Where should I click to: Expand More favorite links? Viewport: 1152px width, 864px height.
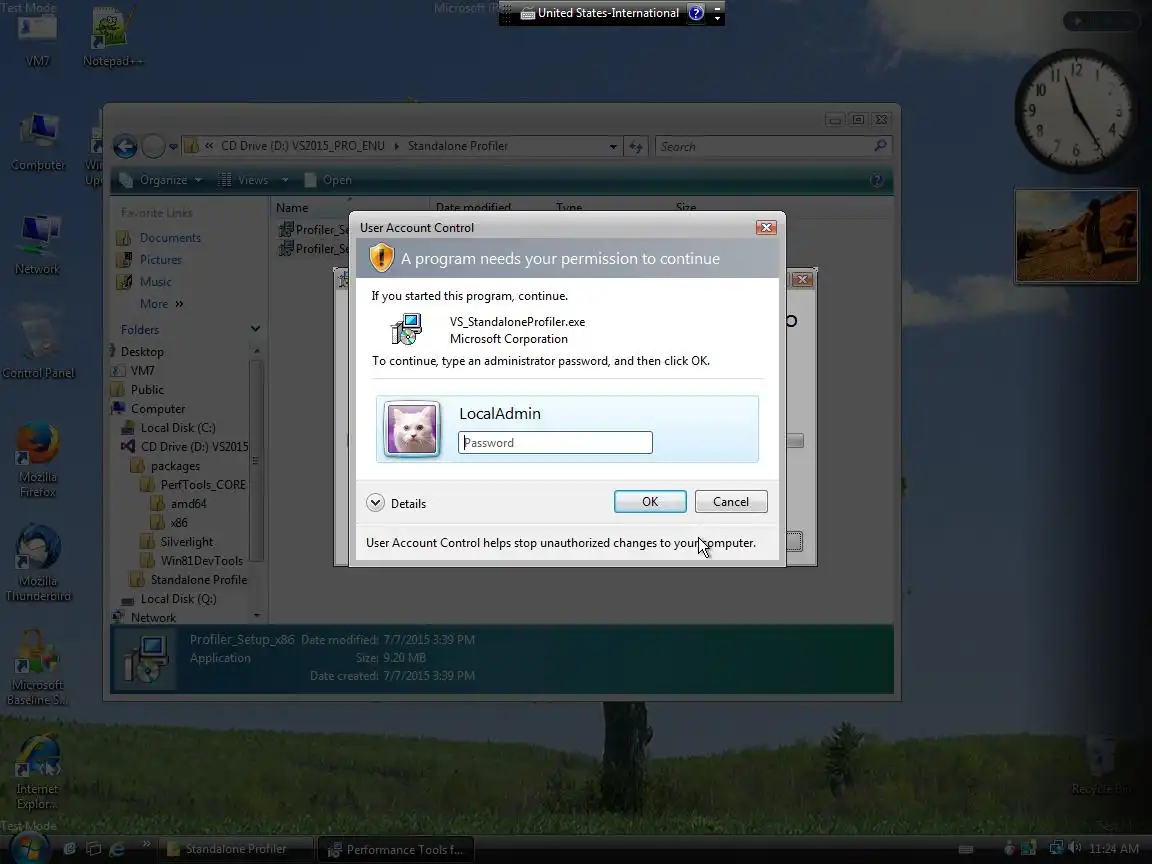[x=162, y=304]
